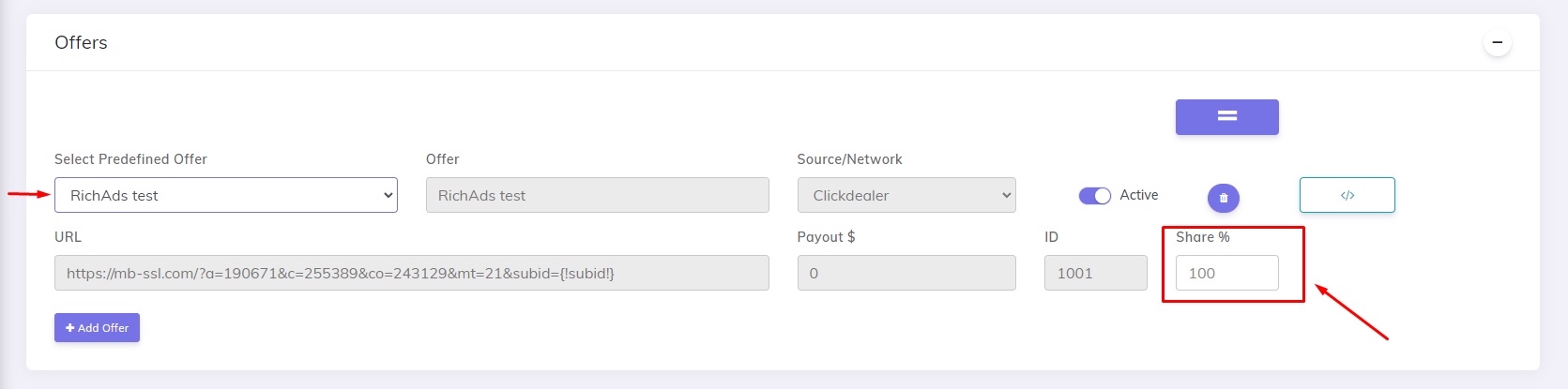
Task: Click the Select Predefined Offer label
Action: 130,159
